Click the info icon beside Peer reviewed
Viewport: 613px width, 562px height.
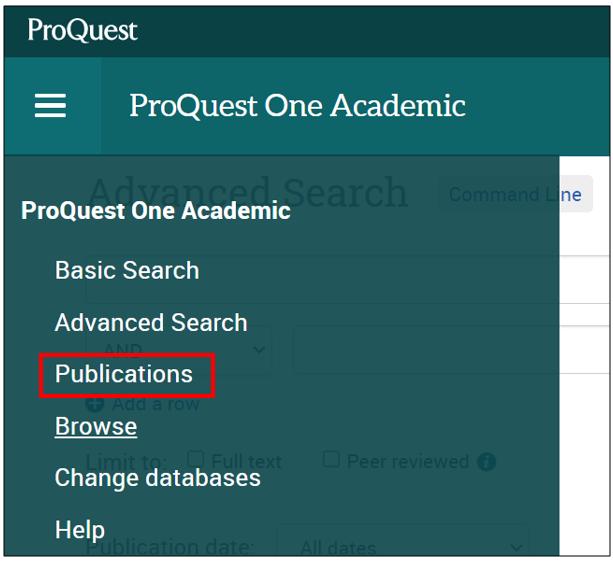pyautogui.click(x=486, y=462)
